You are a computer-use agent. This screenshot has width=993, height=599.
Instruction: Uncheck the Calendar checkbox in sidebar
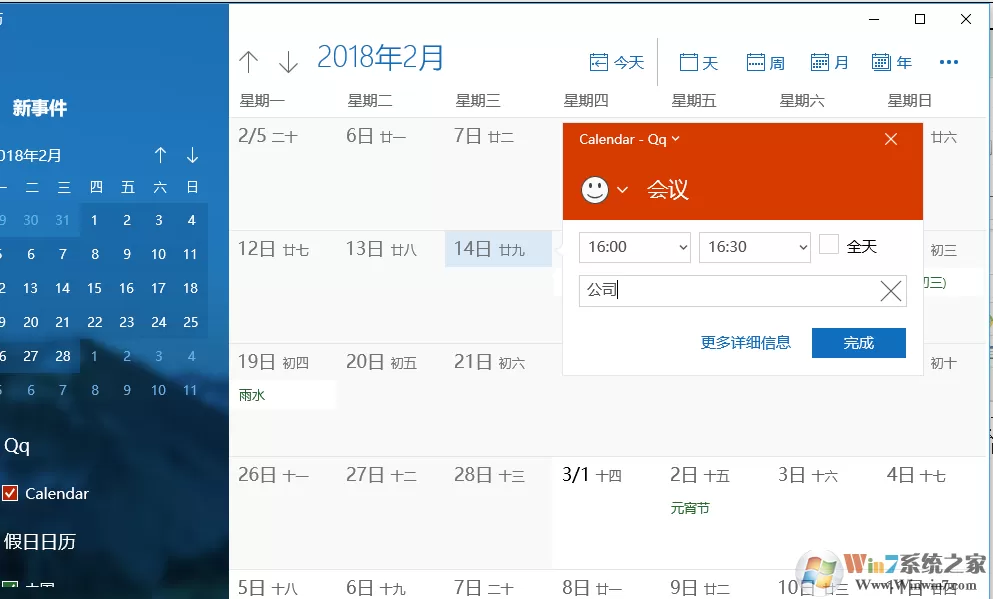(x=10, y=493)
